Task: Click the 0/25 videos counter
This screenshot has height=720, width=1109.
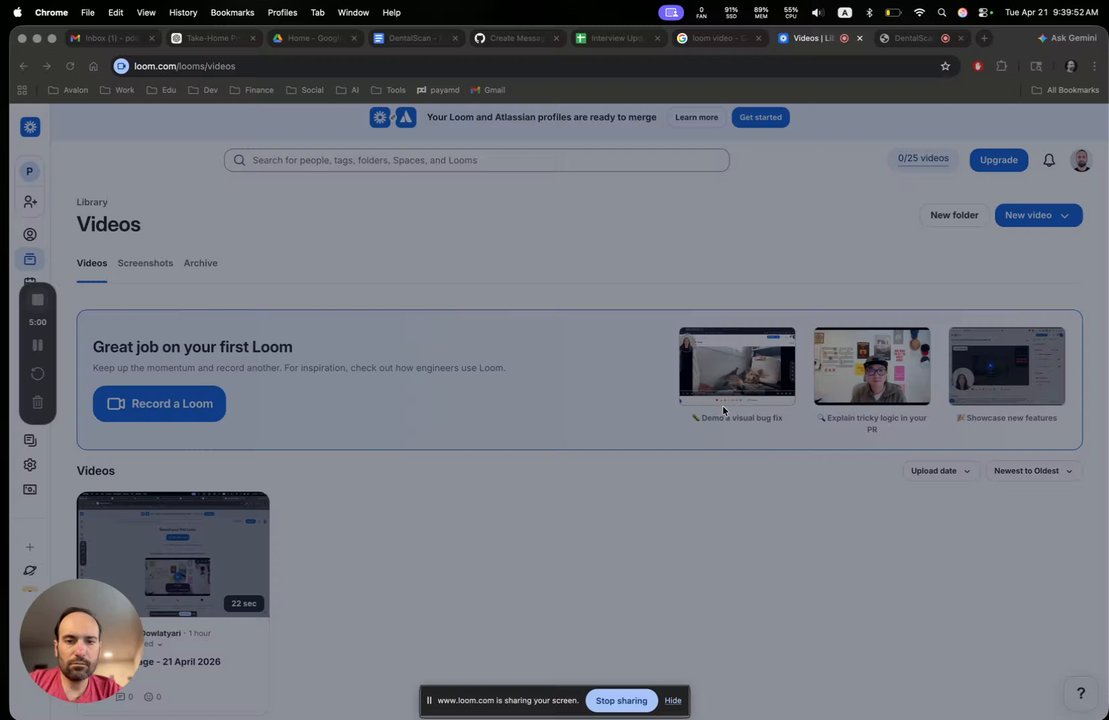Action: [x=923, y=158]
